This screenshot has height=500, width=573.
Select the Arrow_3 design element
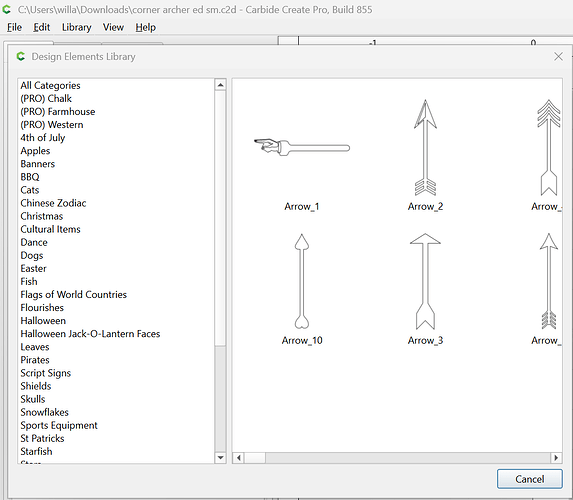(425, 281)
